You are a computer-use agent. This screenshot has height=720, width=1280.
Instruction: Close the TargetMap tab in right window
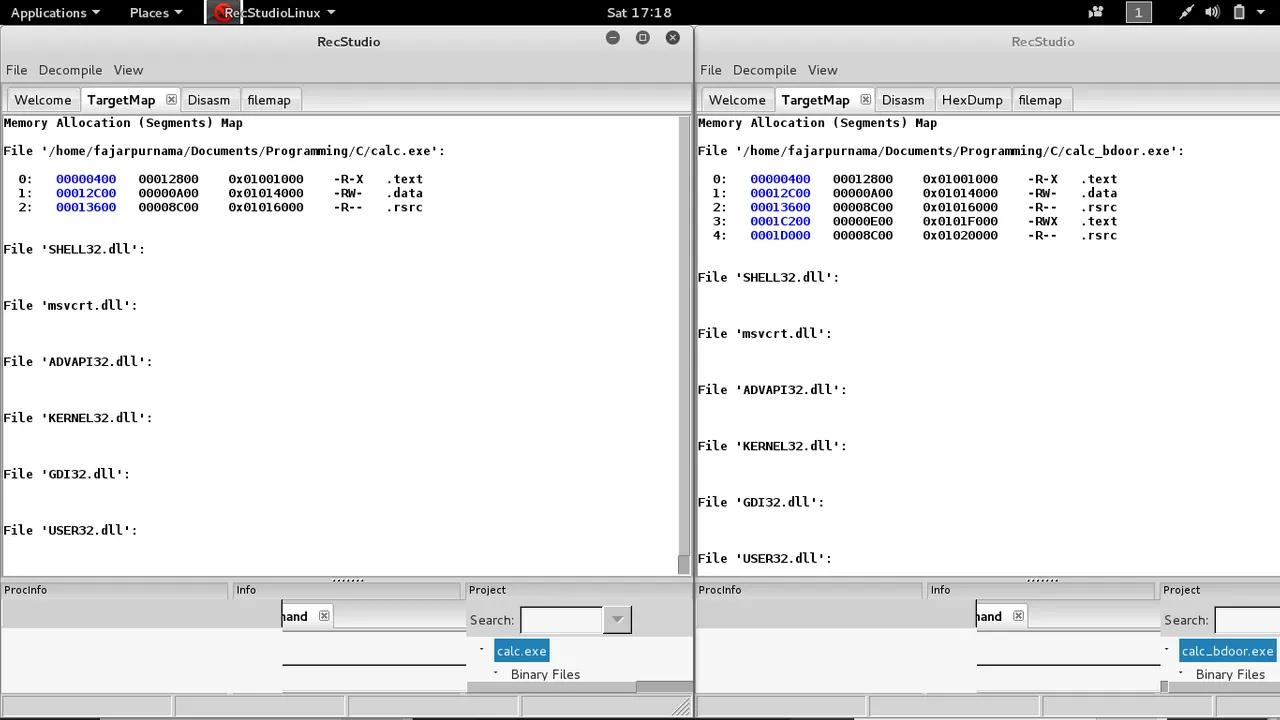[x=865, y=99]
